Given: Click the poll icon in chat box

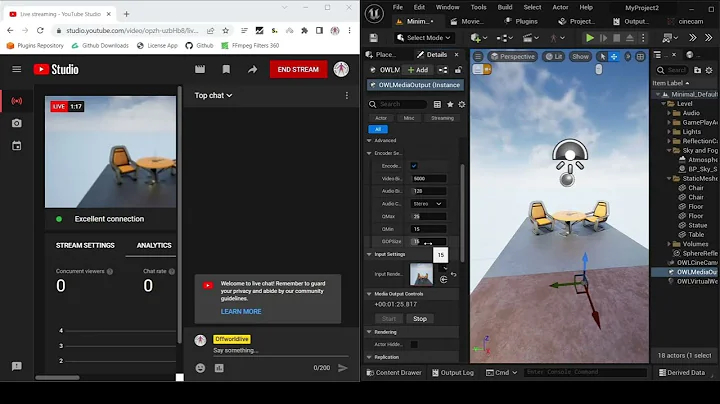Looking at the screenshot, I should pos(219,368).
